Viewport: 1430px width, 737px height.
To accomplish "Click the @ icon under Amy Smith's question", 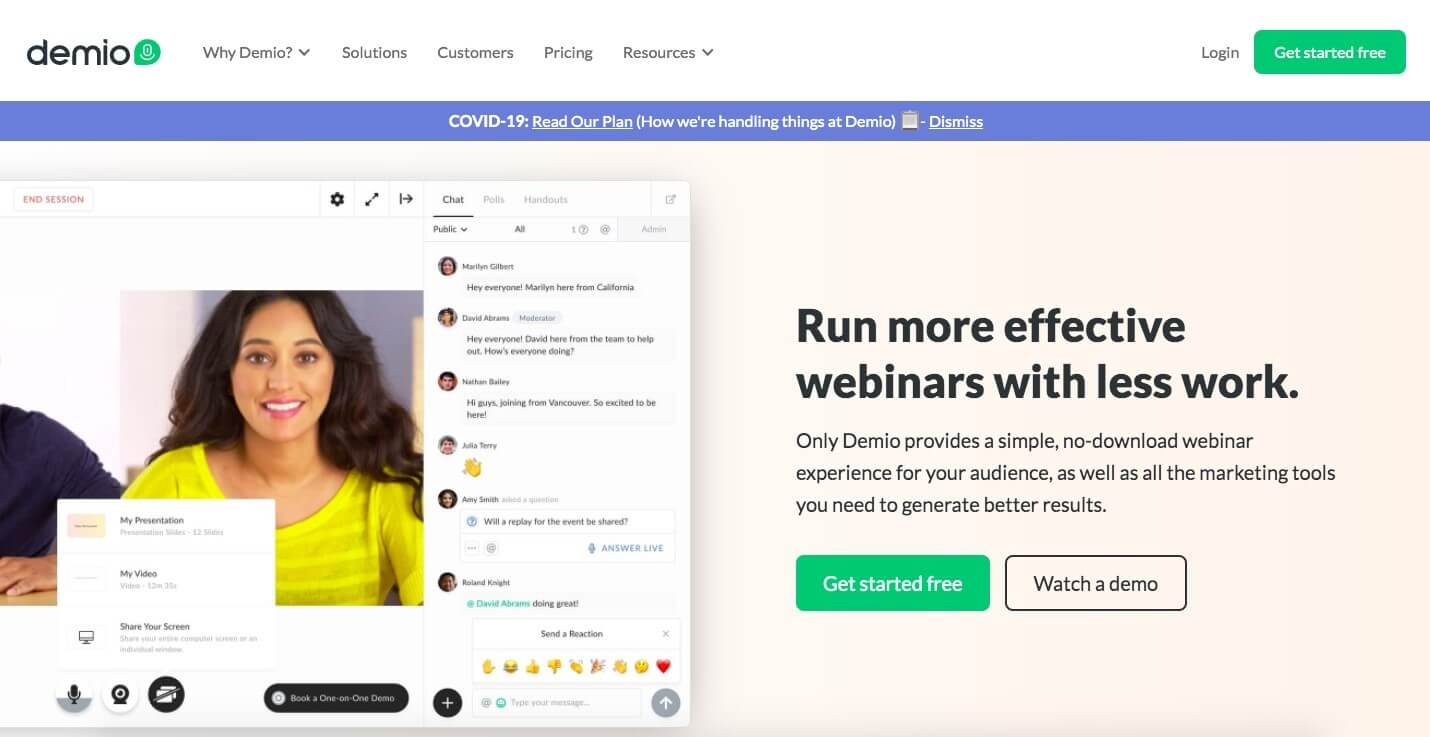I will coord(491,548).
